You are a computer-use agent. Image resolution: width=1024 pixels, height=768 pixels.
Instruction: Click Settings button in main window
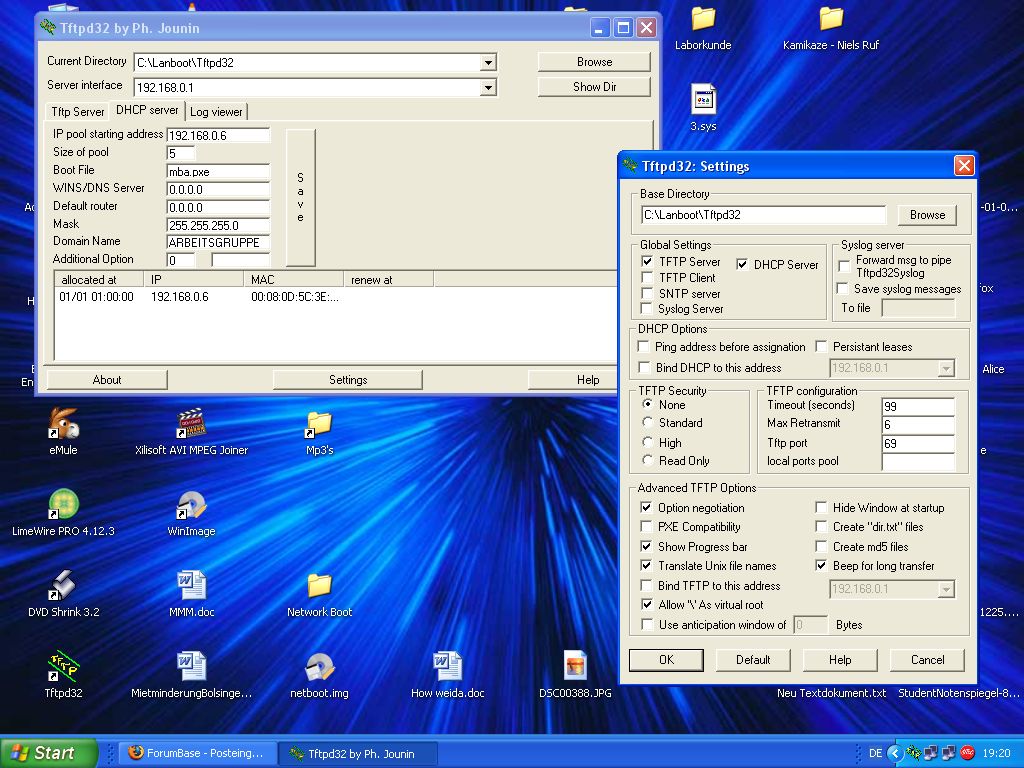347,379
